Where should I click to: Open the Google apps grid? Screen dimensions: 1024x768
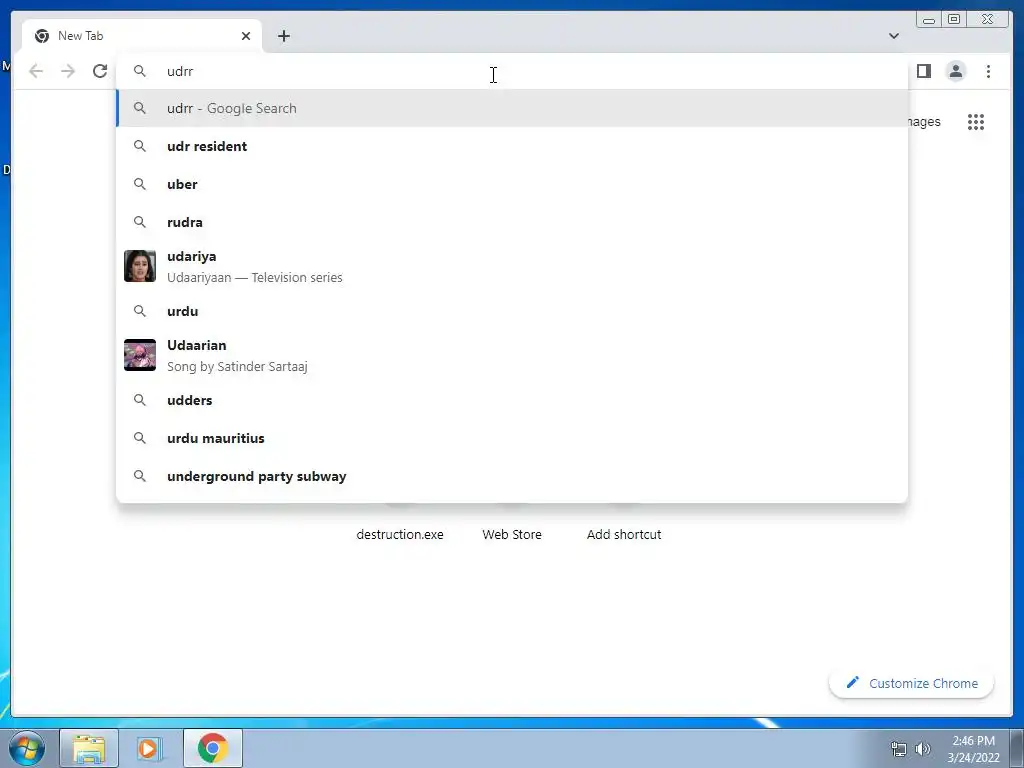(x=976, y=122)
